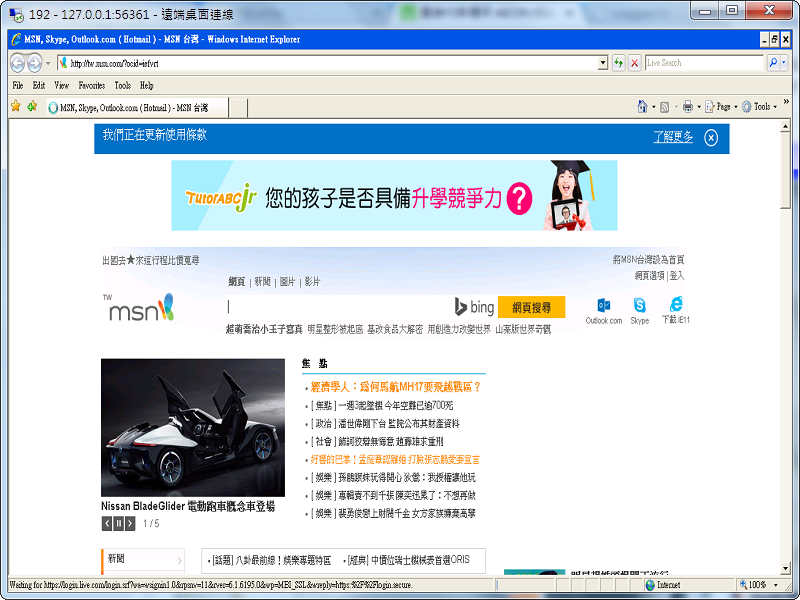Screen dimensions: 800x600
Task: Open the Page toolbar menu
Action: 721,107
